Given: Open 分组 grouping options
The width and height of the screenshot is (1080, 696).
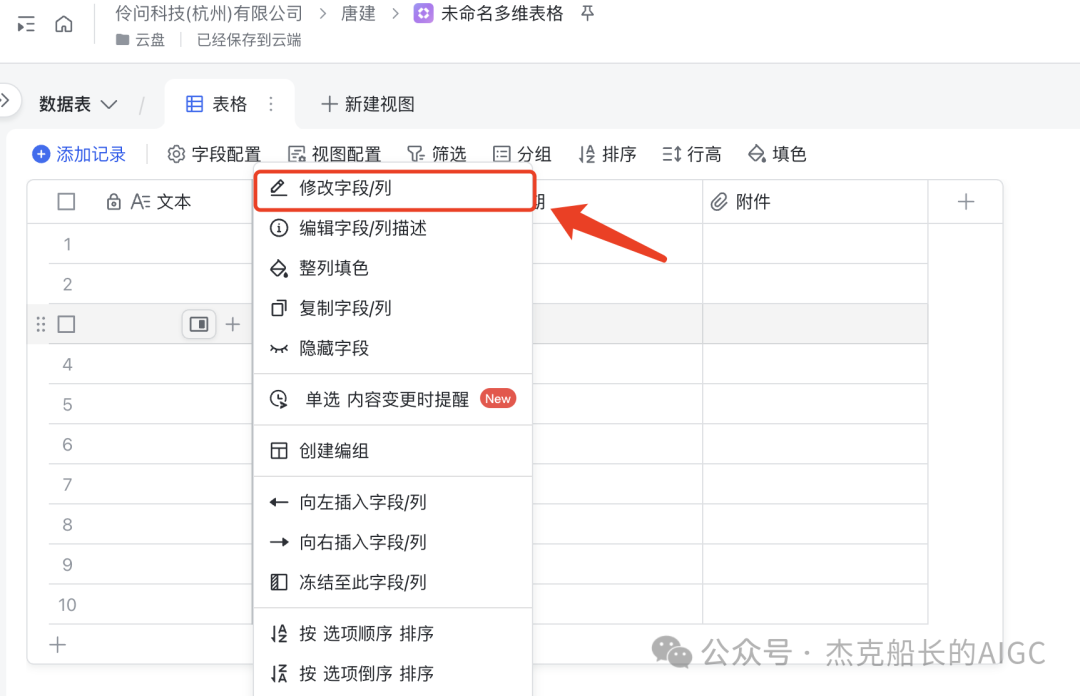Looking at the screenshot, I should click(522, 154).
